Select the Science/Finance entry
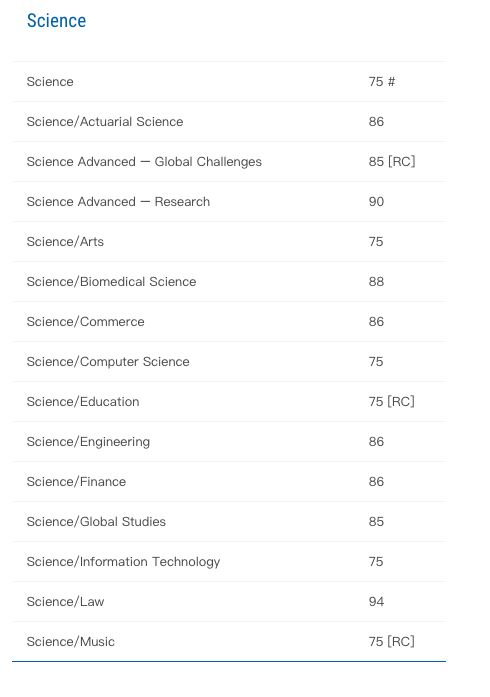The width and height of the screenshot is (490, 697). (x=229, y=482)
